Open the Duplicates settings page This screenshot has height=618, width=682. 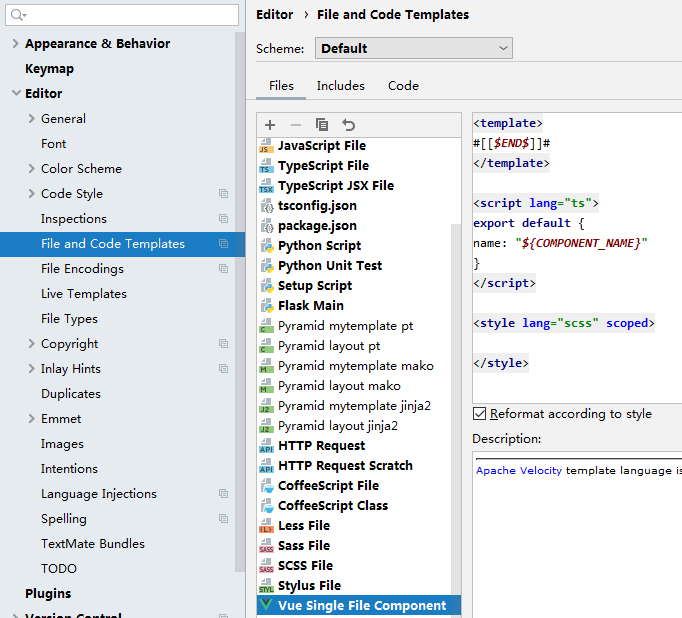[x=71, y=394]
